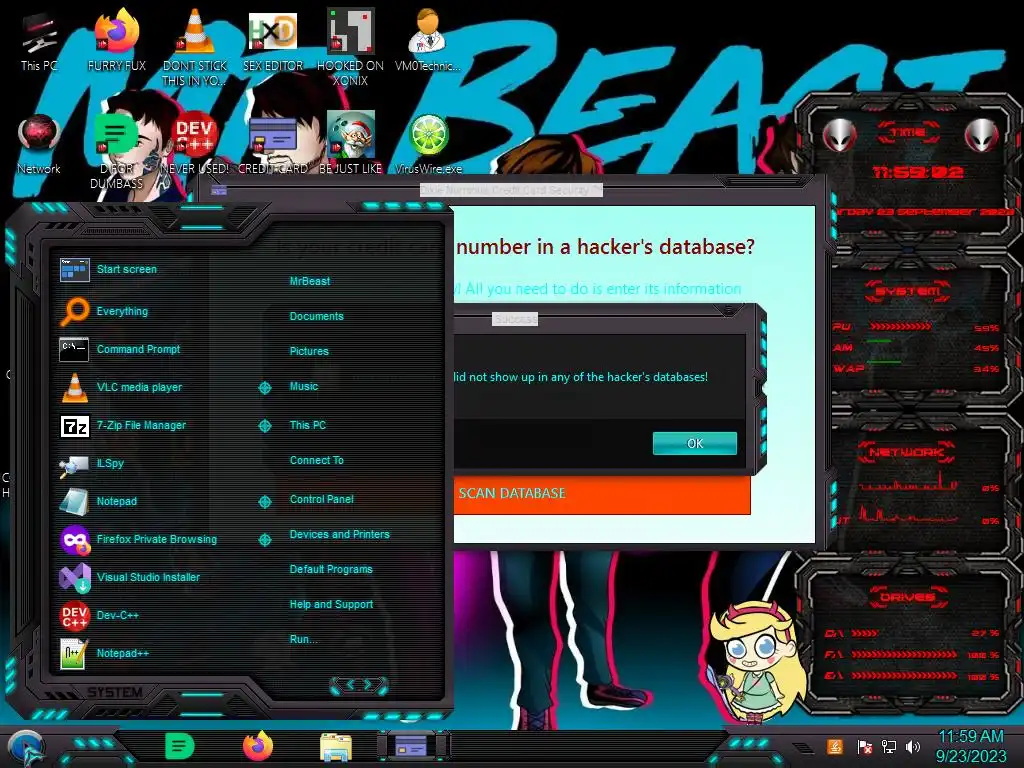Open the HOOKED ON XONIX desktop shortcut
This screenshot has width=1024, height=768.
pos(351,47)
